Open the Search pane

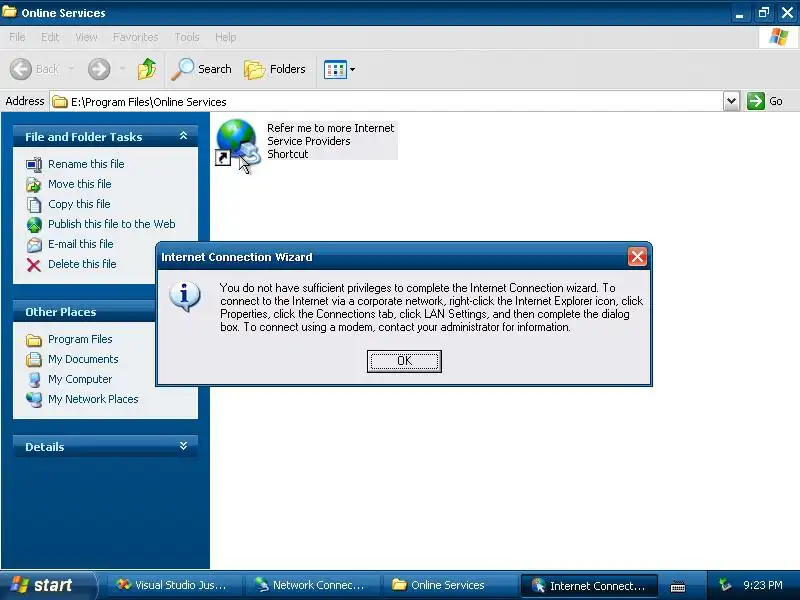[x=202, y=69]
